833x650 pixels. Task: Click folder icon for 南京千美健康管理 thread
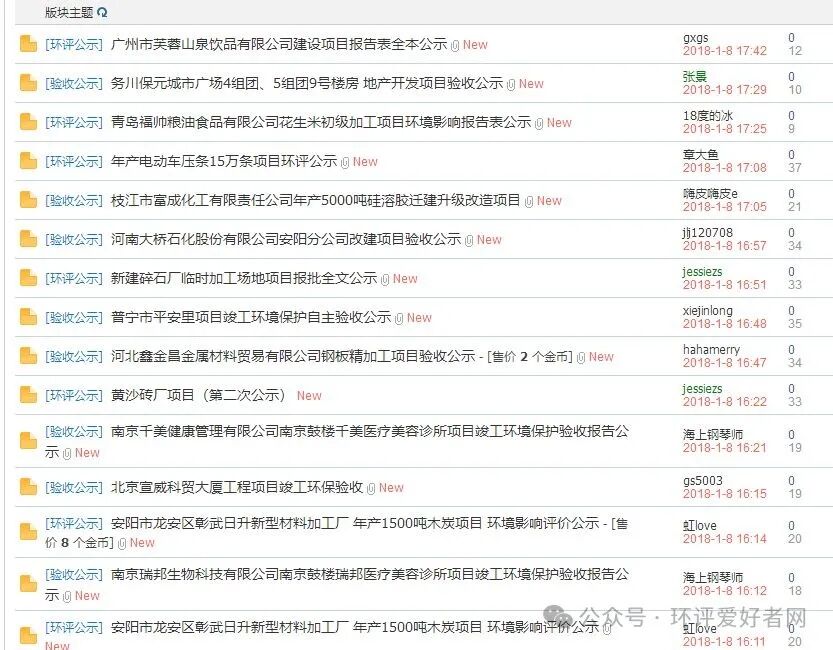[x=28, y=441]
